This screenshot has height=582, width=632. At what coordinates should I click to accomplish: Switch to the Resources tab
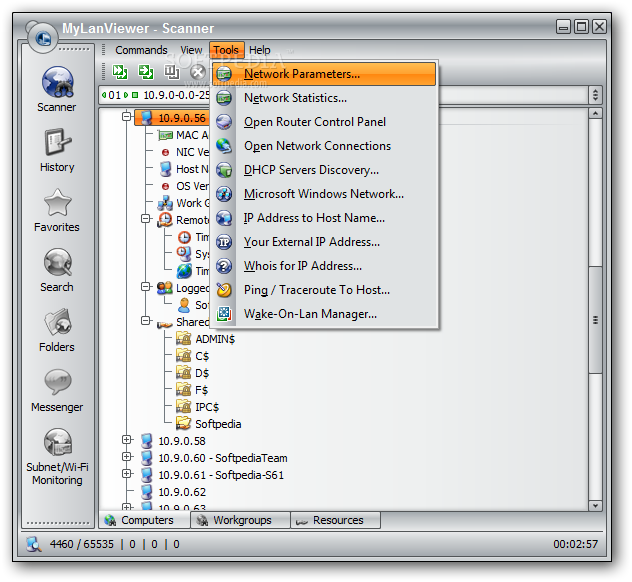[335, 520]
